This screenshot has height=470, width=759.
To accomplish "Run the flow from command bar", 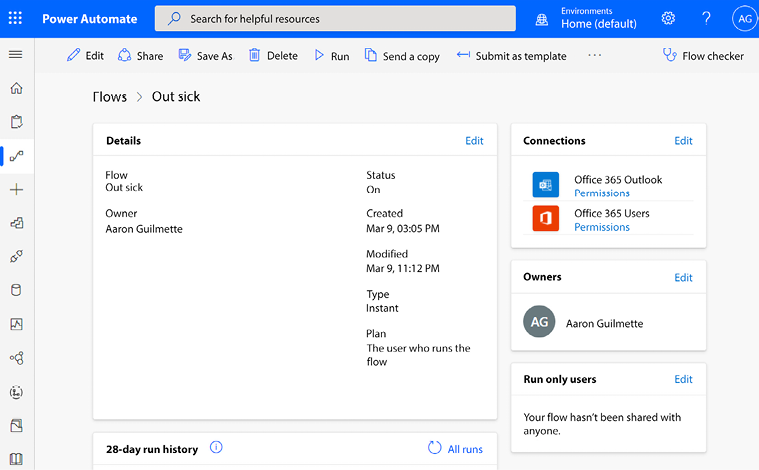I will tap(332, 56).
